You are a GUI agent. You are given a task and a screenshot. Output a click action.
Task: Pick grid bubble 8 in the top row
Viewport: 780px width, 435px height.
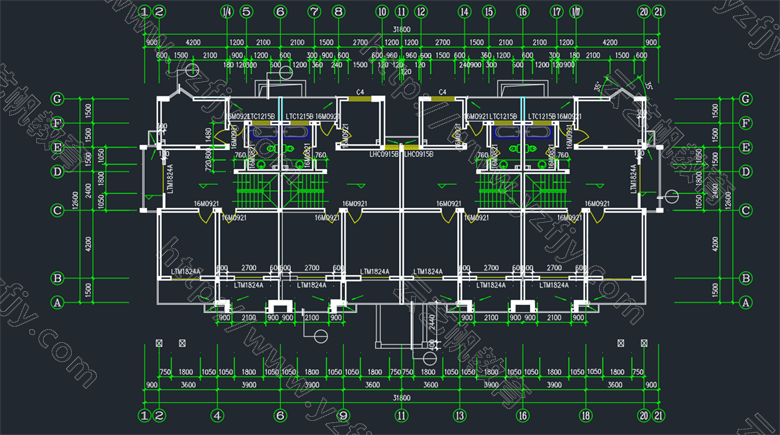[338, 12]
